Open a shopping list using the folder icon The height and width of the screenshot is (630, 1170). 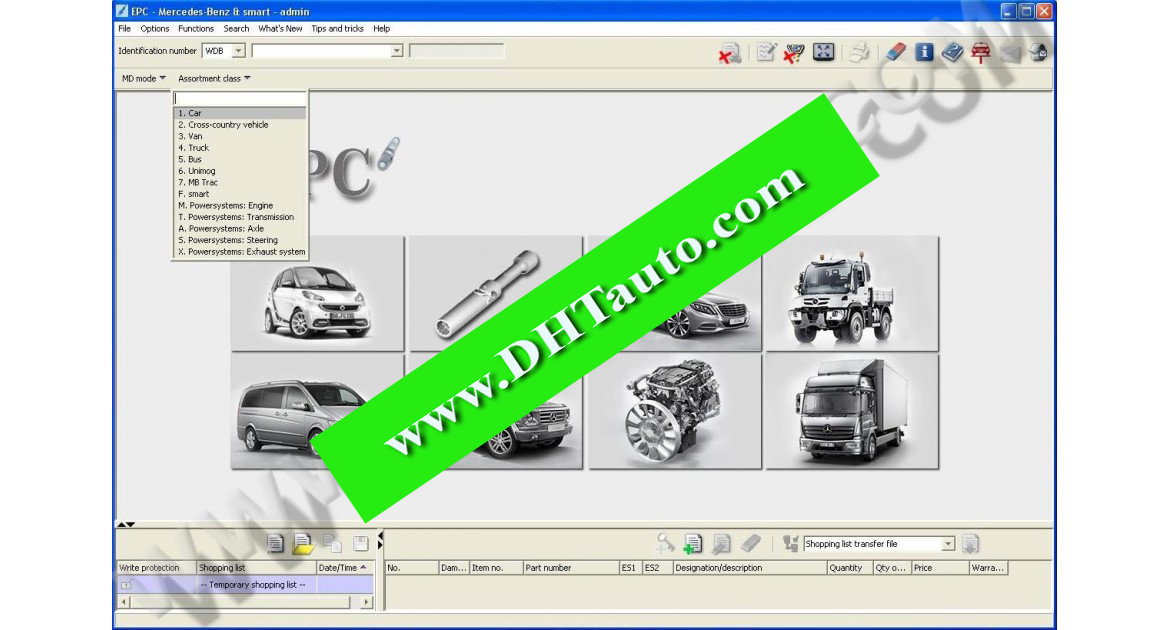point(305,543)
